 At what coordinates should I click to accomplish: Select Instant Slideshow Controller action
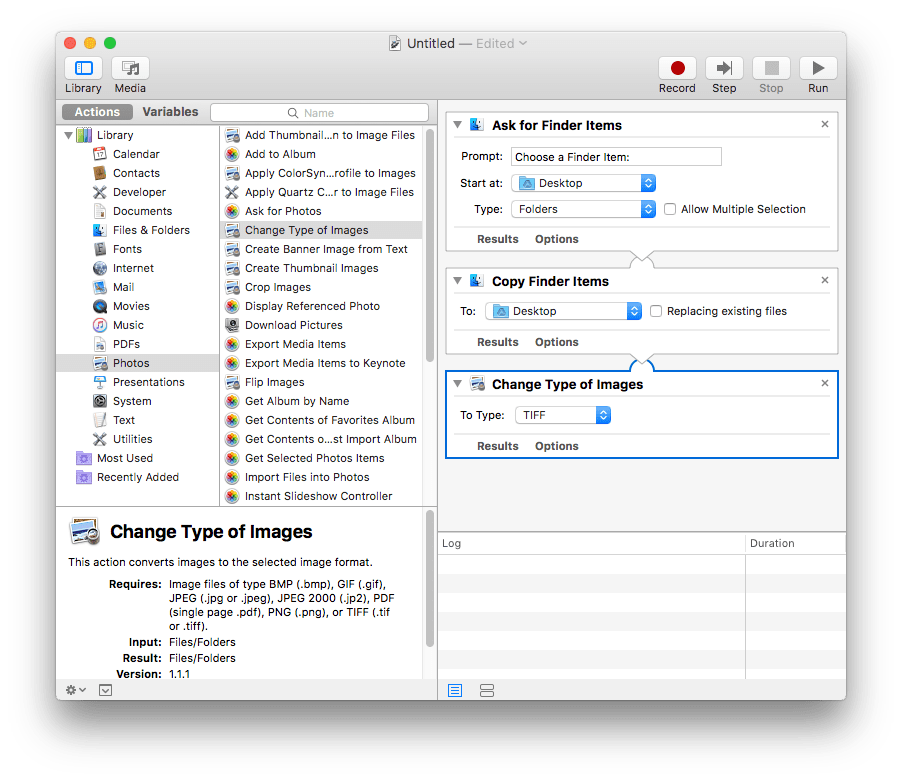(x=318, y=496)
